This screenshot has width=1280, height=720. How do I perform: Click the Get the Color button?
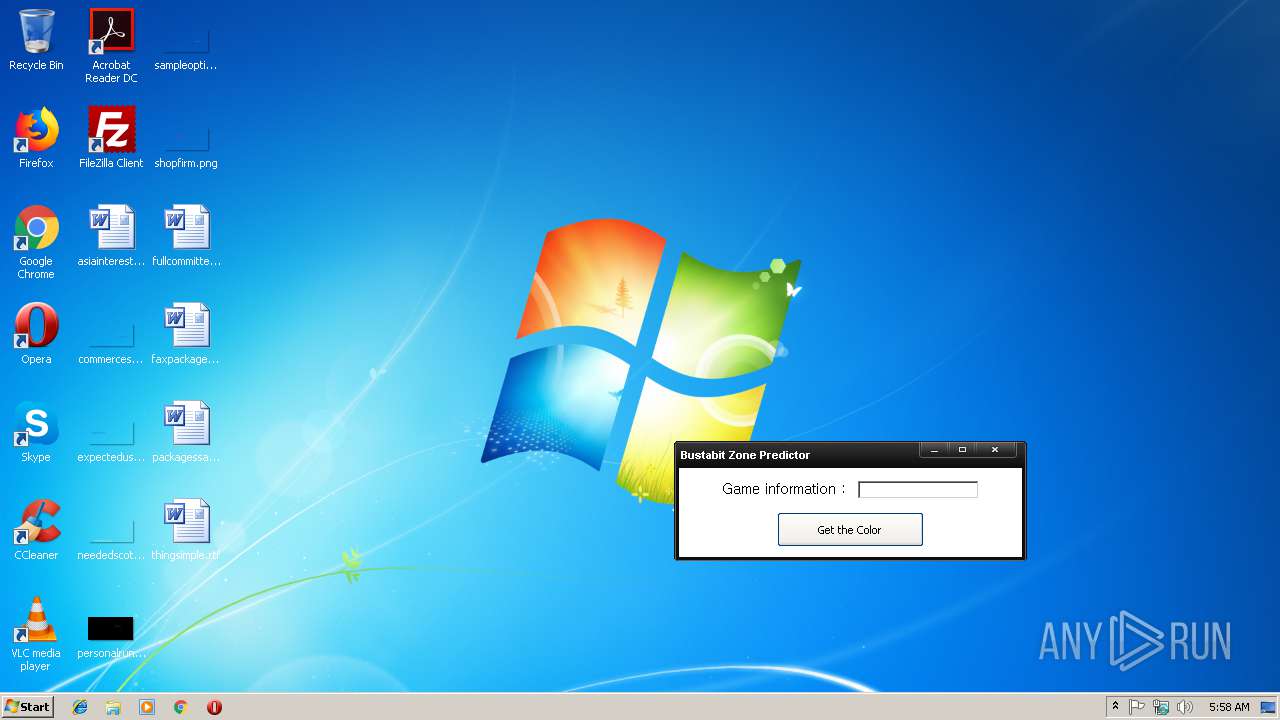pos(850,530)
